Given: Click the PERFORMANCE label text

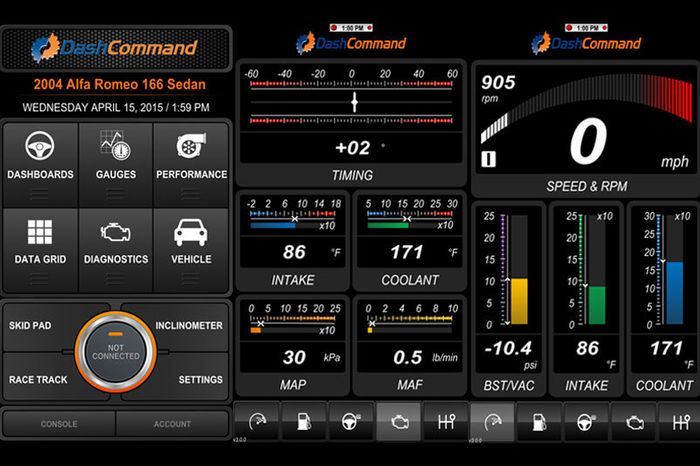Looking at the screenshot, I should (192, 175).
